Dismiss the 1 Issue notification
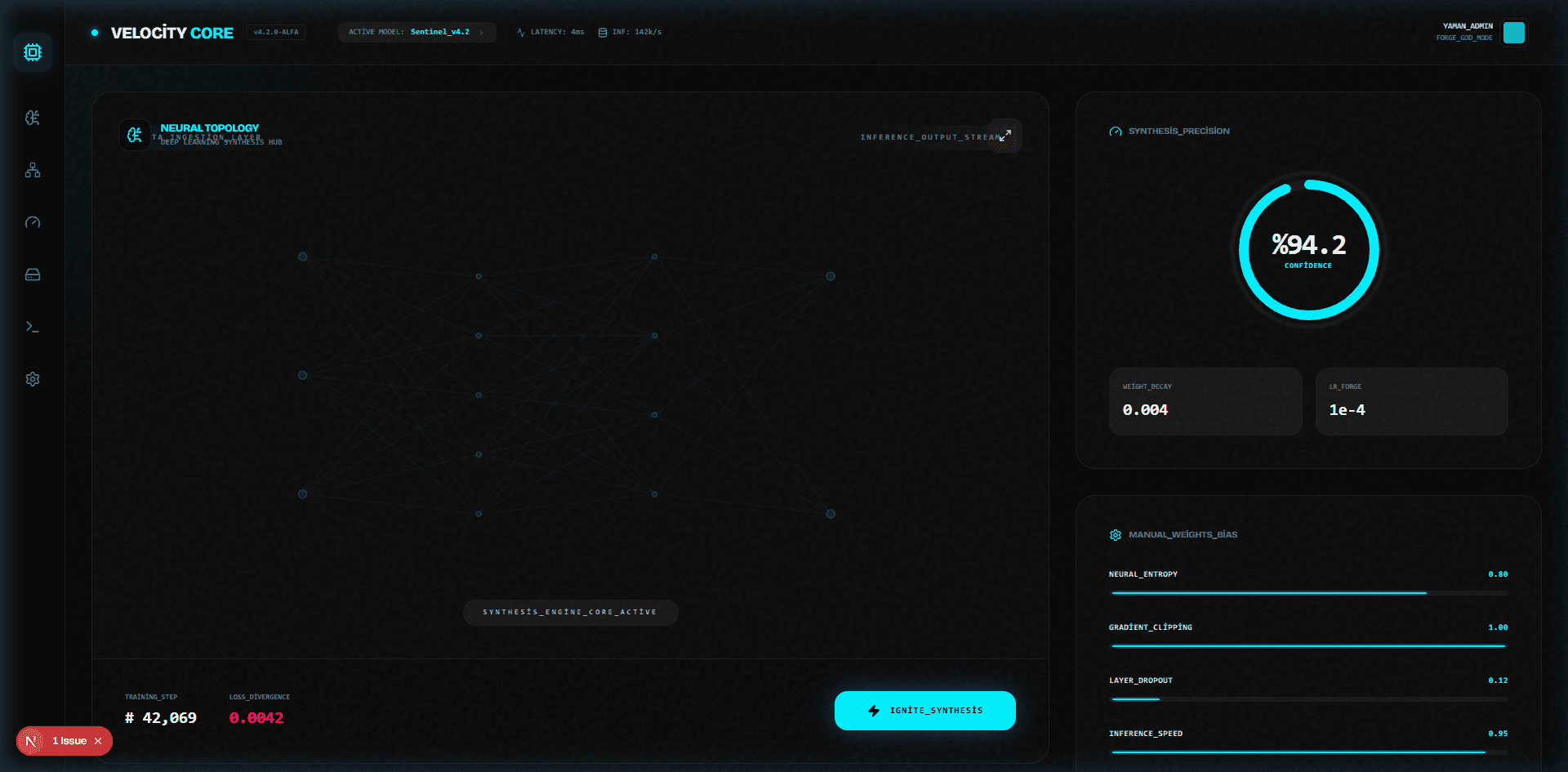 point(98,741)
